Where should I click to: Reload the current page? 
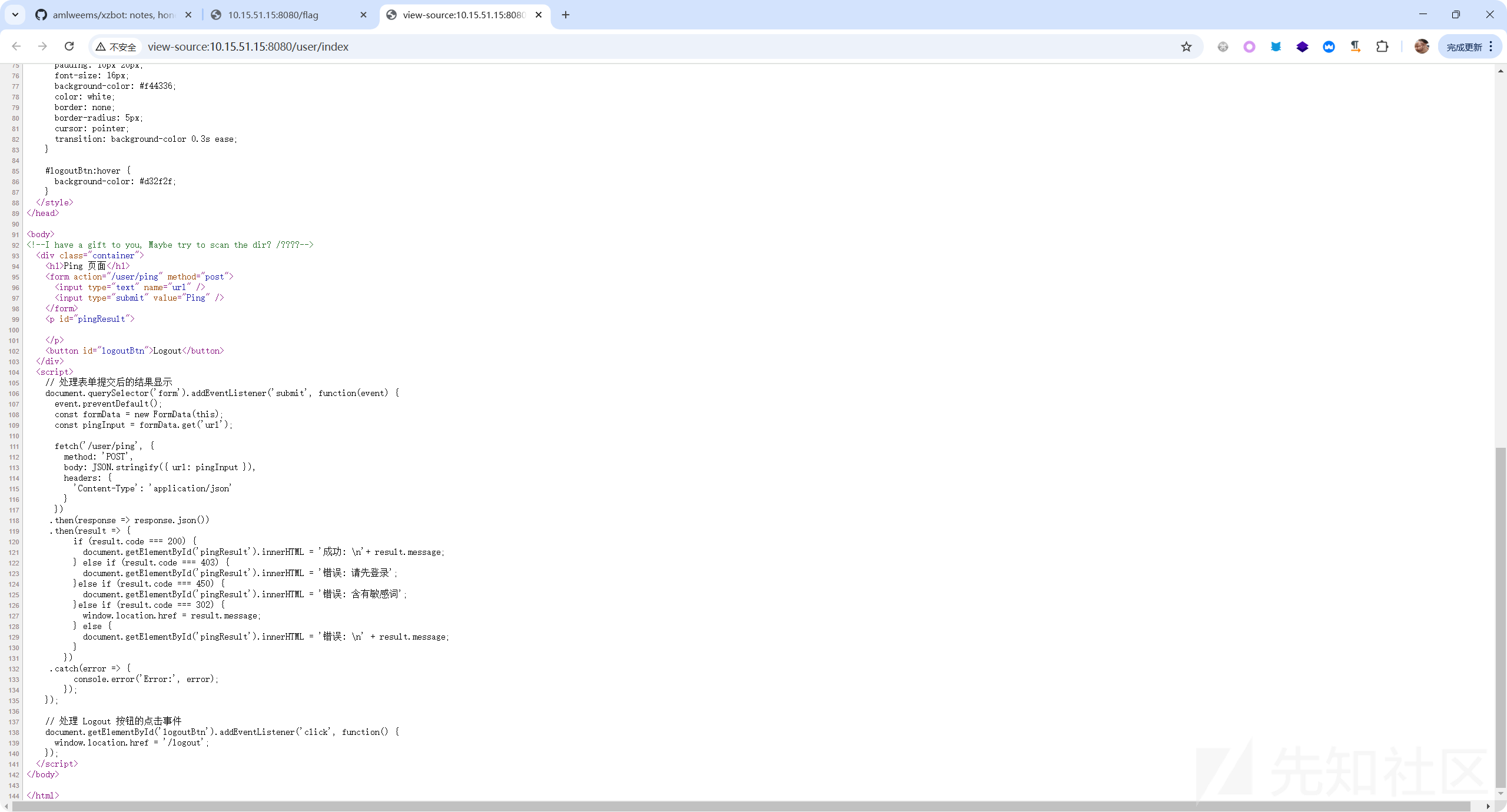(69, 46)
